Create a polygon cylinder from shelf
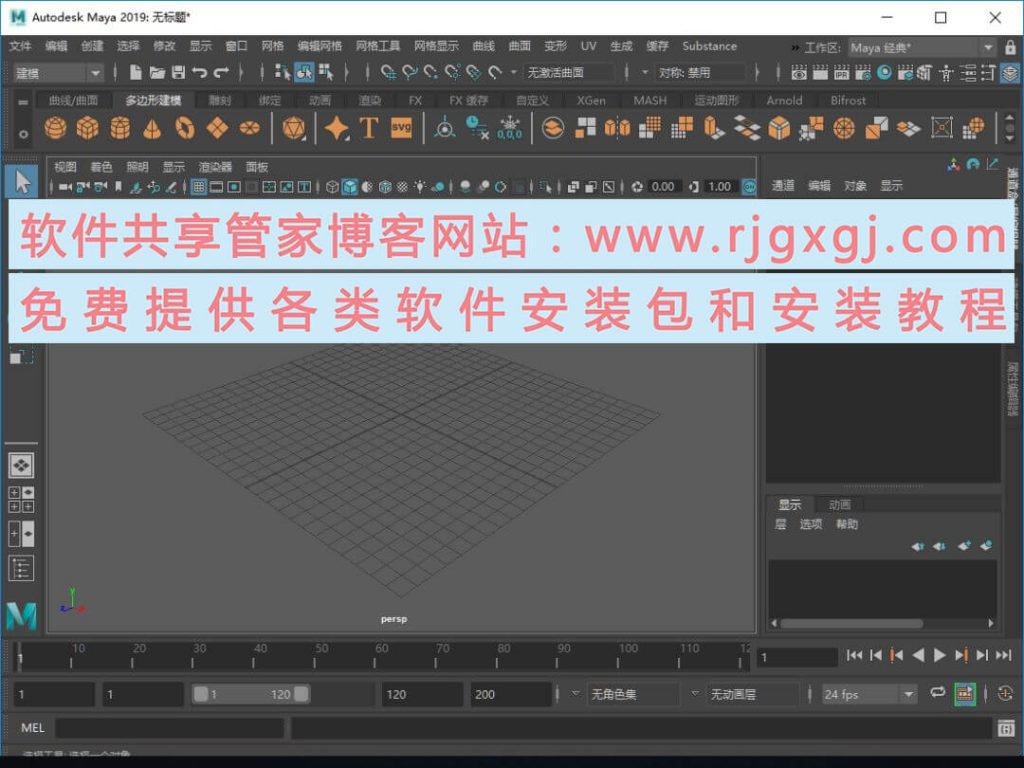 tap(120, 127)
